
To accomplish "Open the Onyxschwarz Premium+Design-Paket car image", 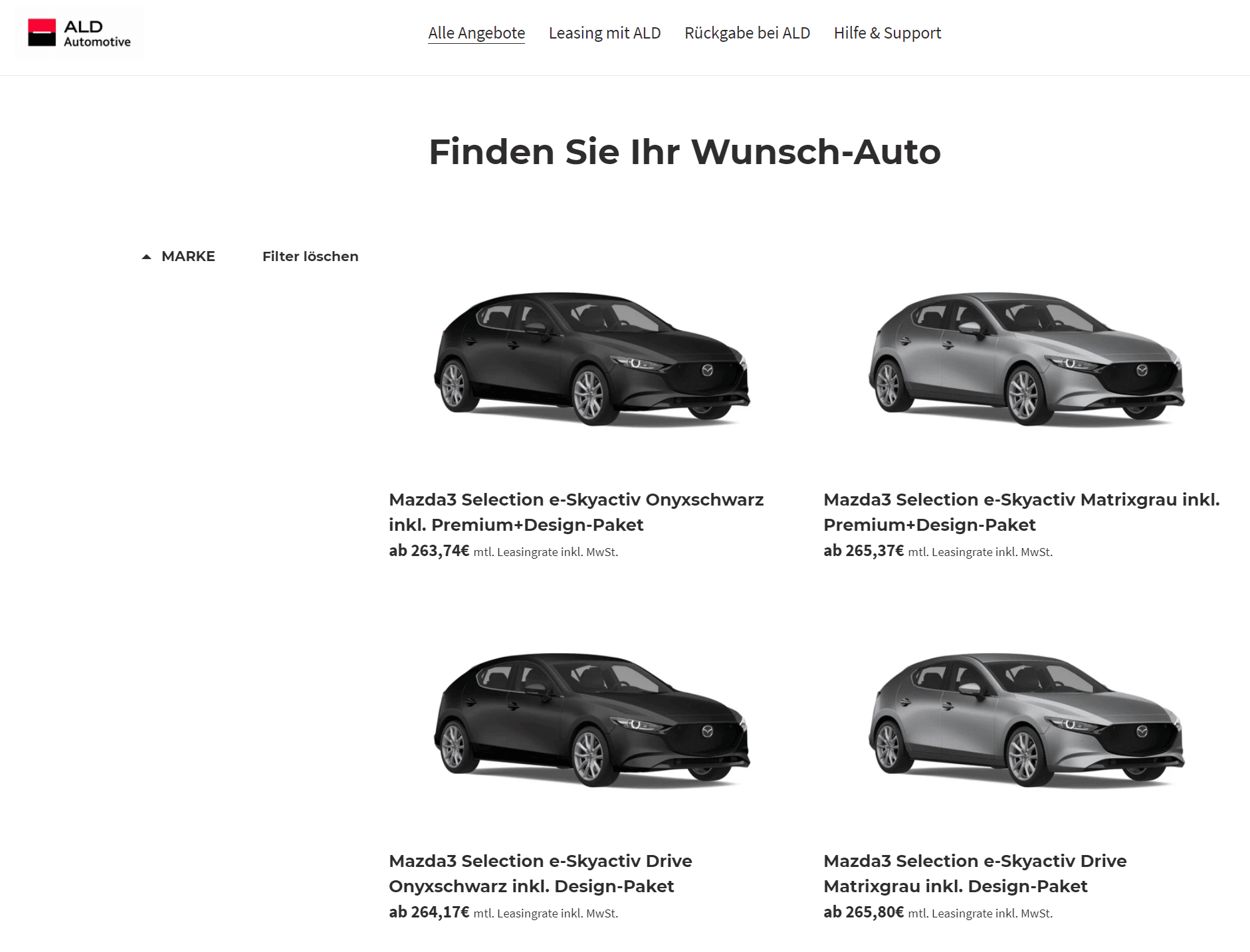I will coord(592,359).
